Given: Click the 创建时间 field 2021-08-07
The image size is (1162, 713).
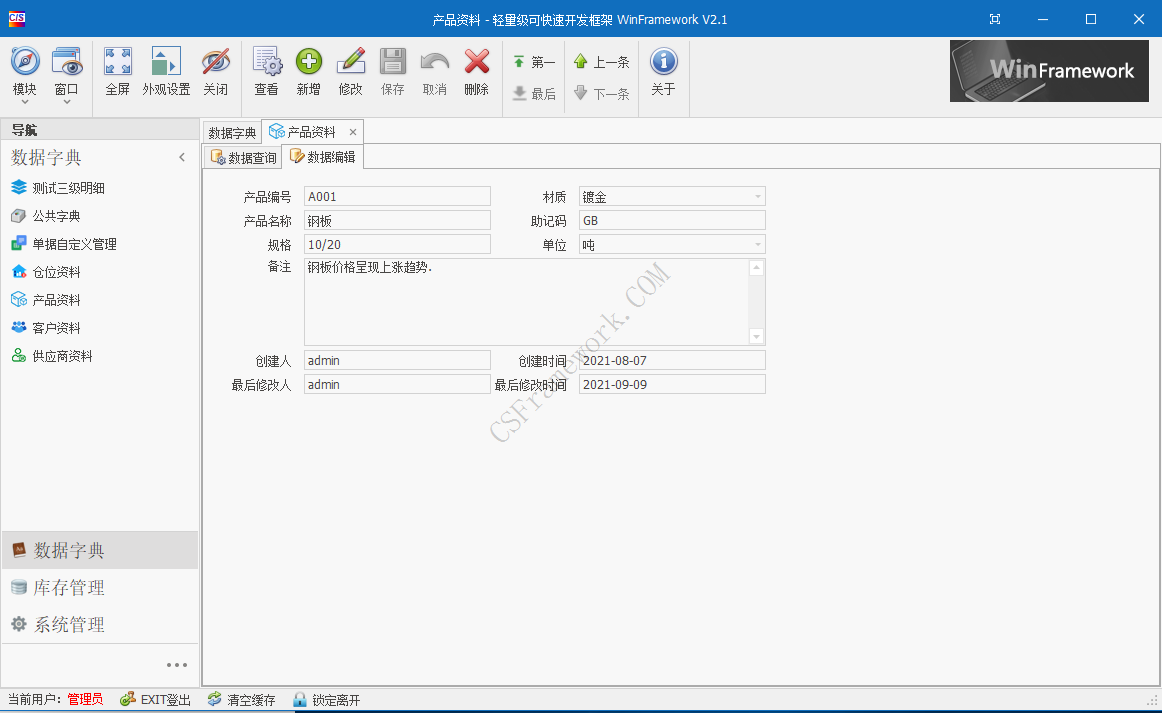Looking at the screenshot, I should click(672, 360).
